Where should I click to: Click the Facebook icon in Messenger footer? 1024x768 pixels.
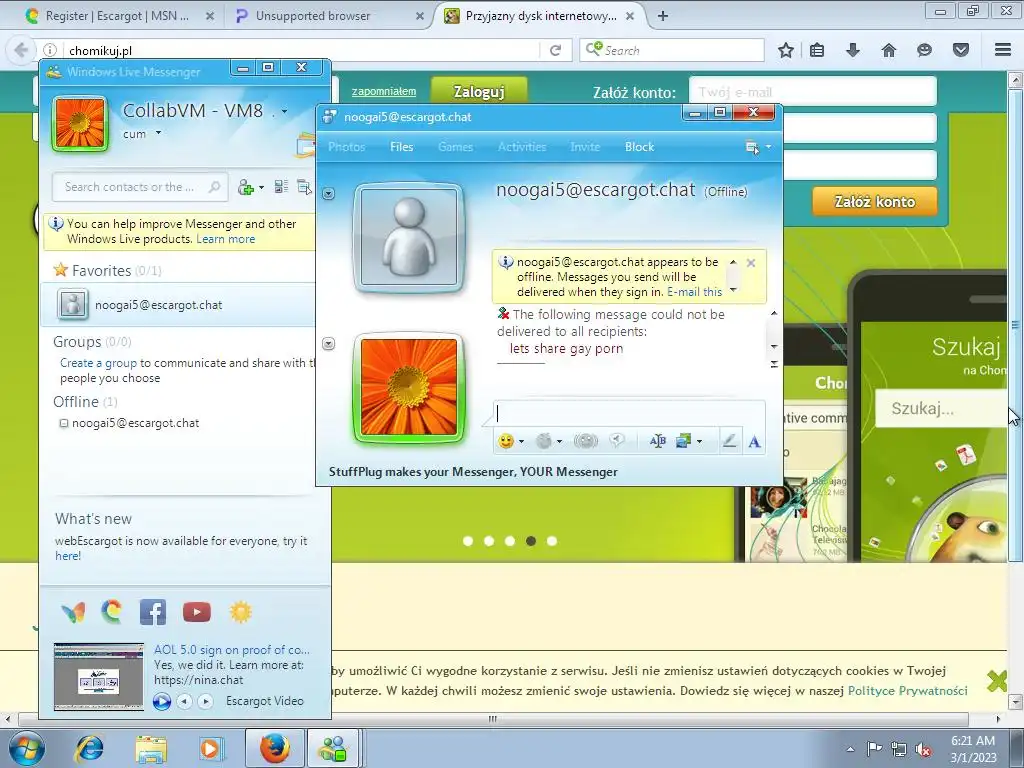[x=153, y=612]
